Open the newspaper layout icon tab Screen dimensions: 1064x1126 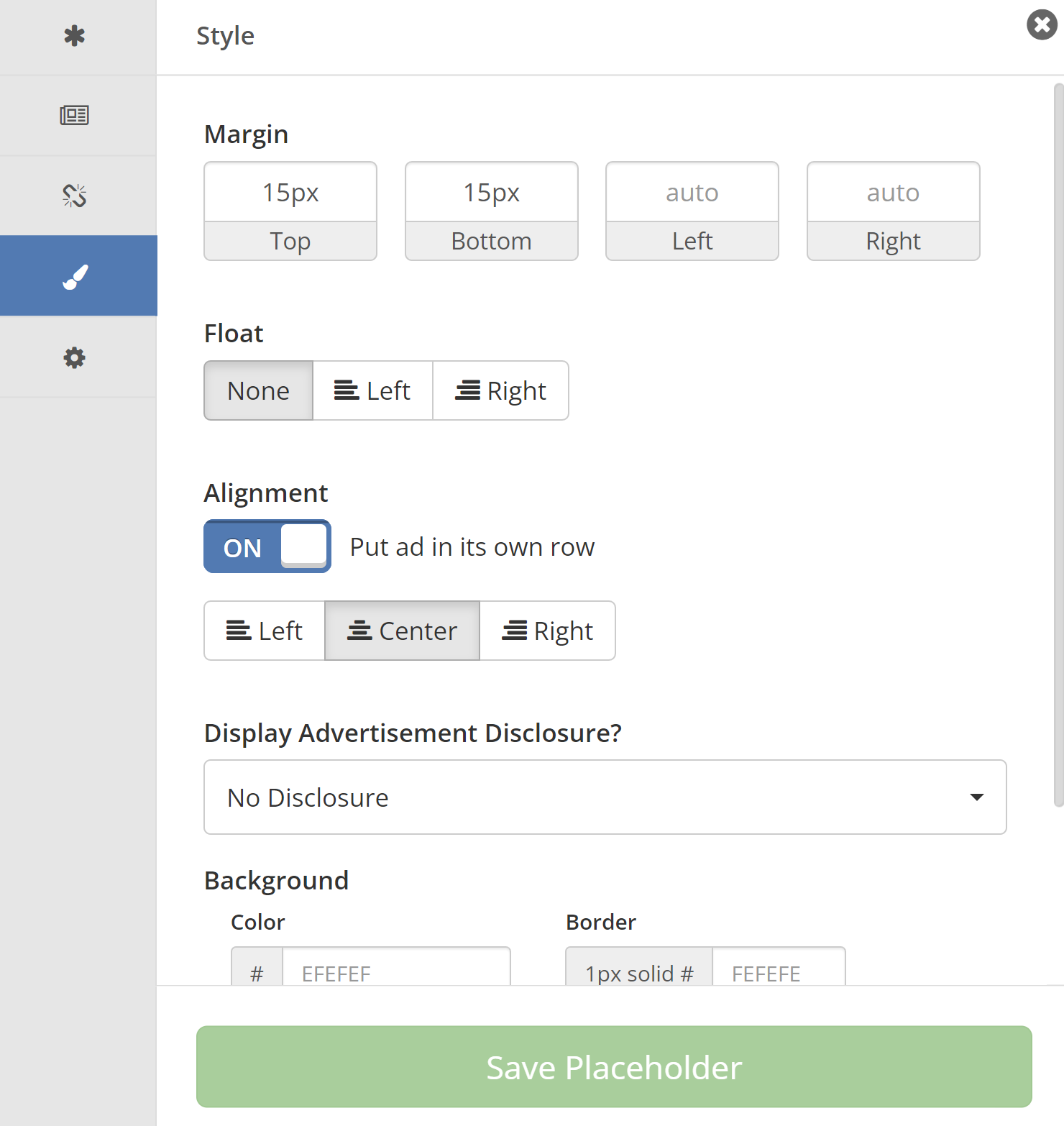click(x=75, y=115)
